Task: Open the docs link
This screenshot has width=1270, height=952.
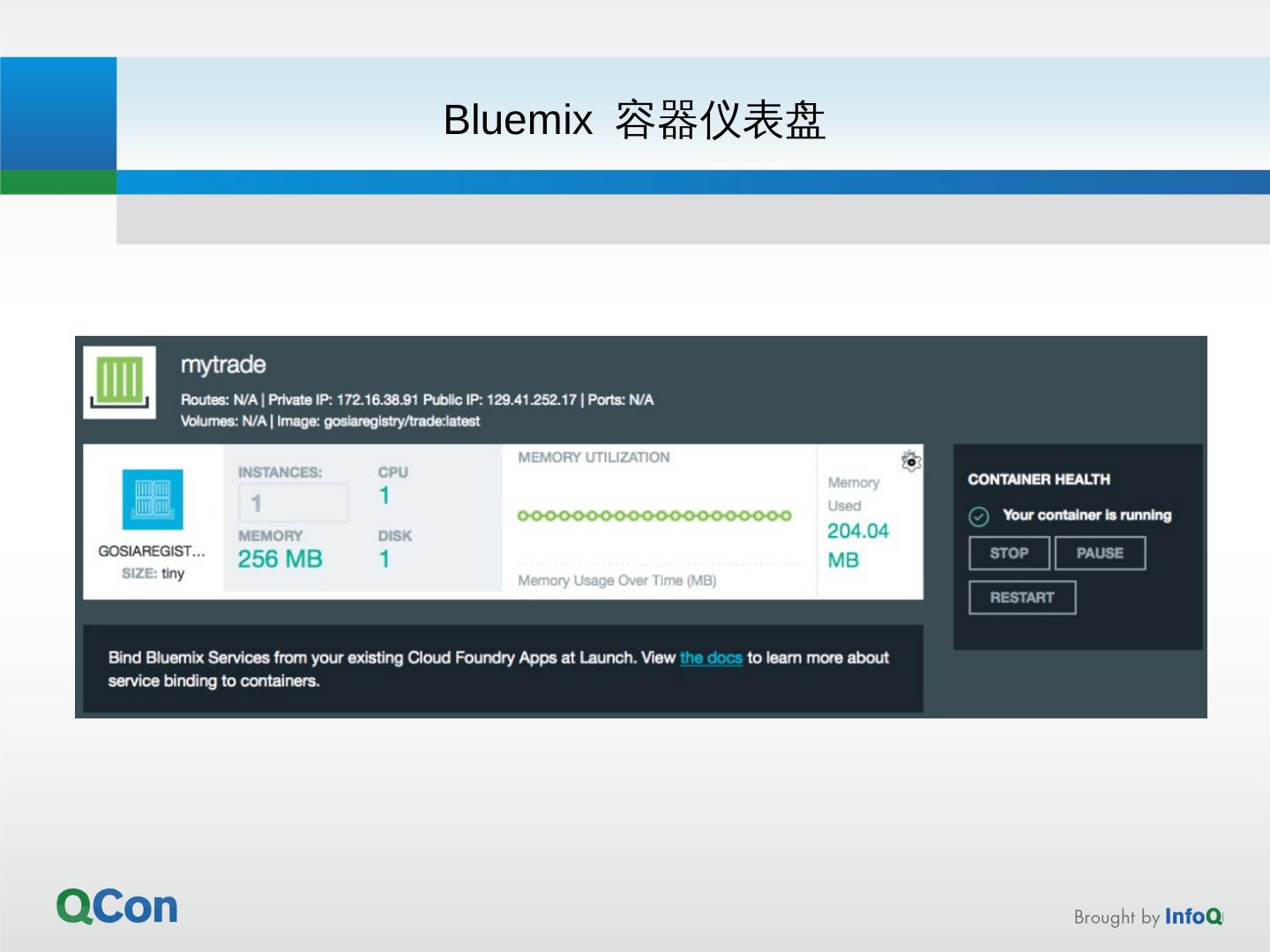Action: pos(711,658)
